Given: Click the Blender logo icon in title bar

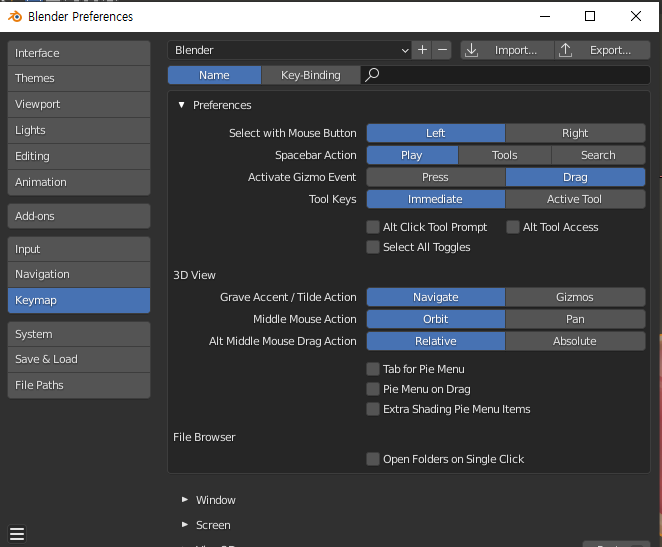Looking at the screenshot, I should pos(15,16).
